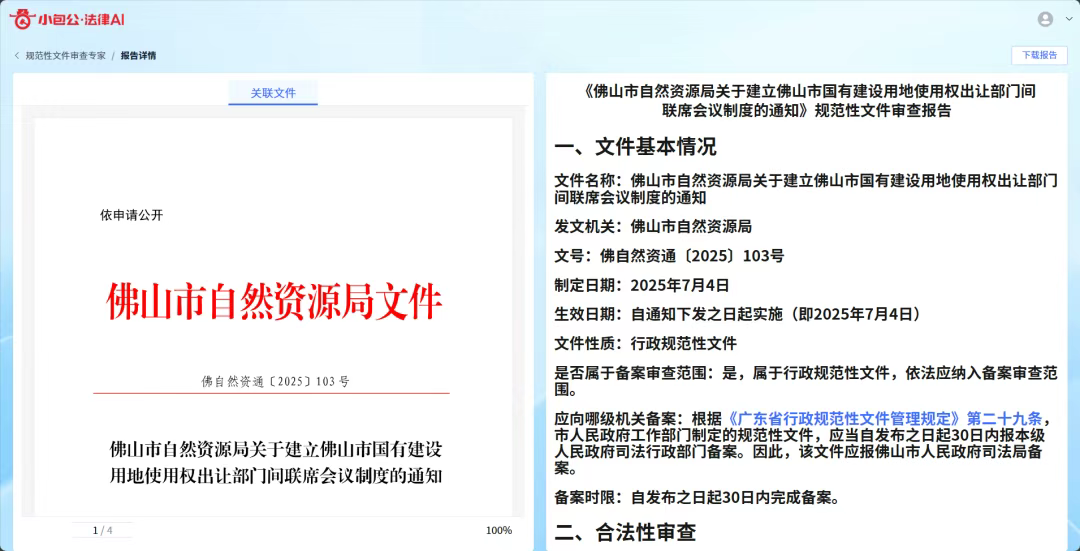Click the 二、合法性审查 section heading

tap(625, 532)
